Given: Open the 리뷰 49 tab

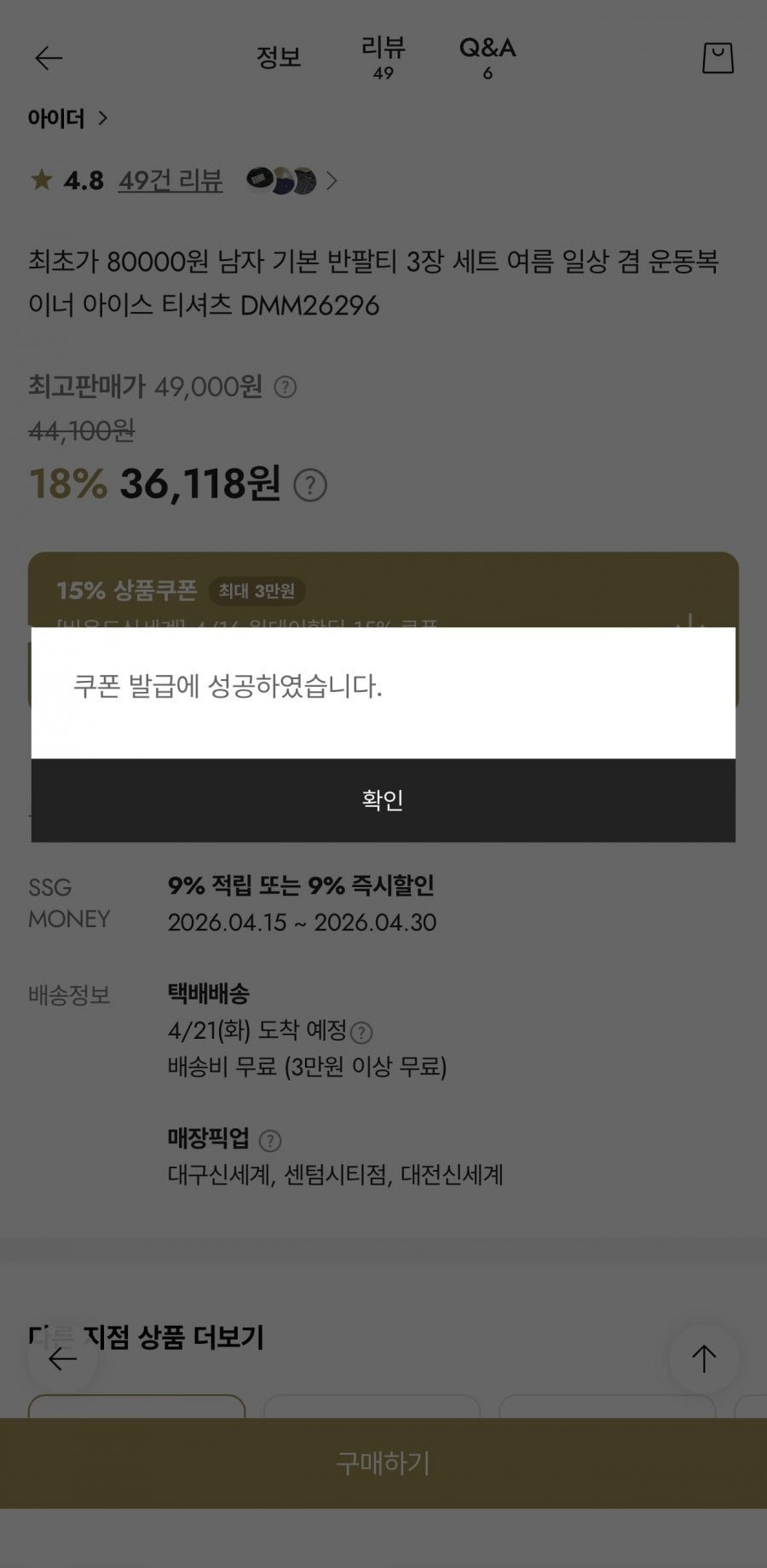Looking at the screenshot, I should pos(383,58).
